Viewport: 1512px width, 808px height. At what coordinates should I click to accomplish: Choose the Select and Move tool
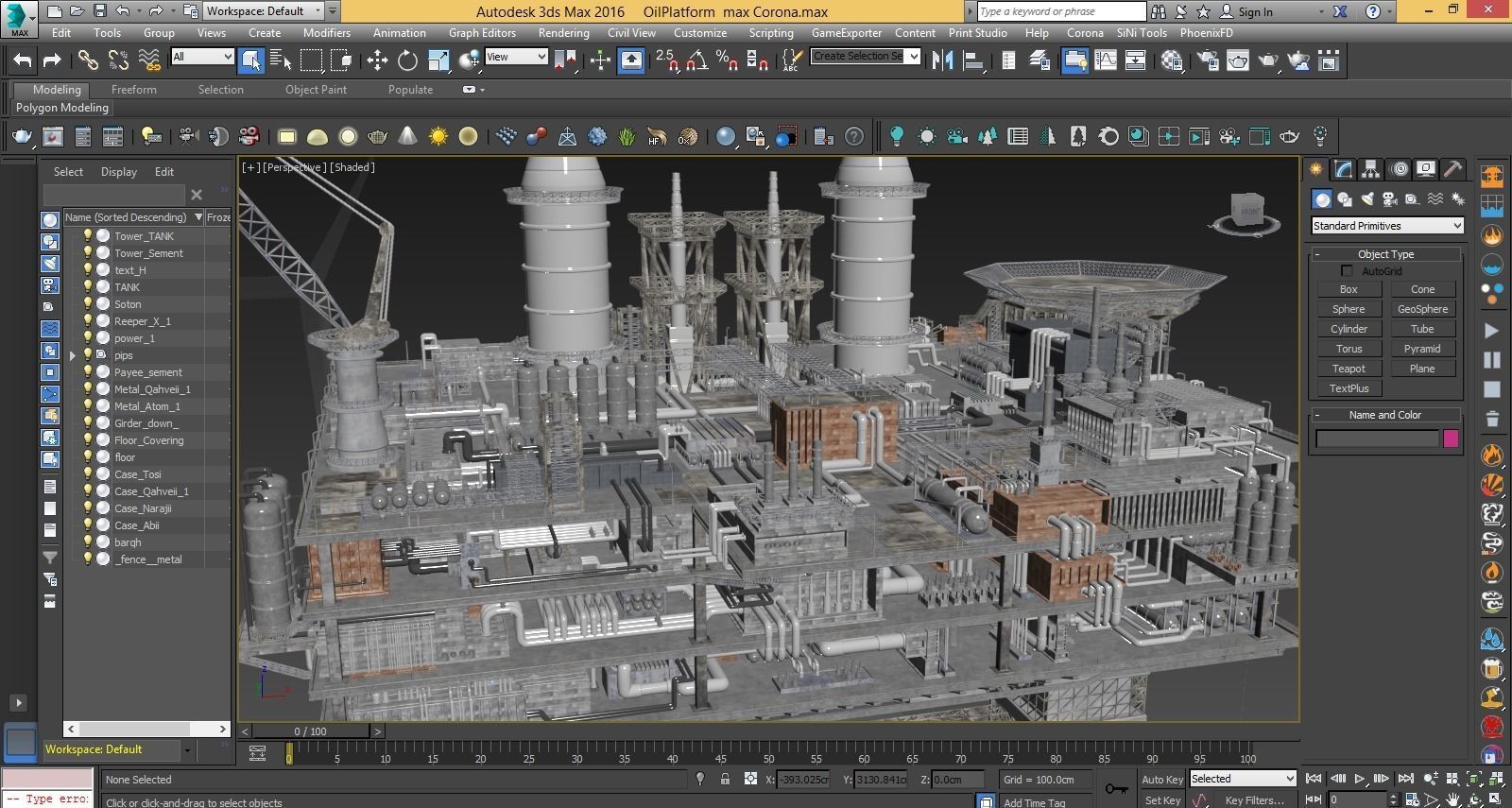pyautogui.click(x=377, y=61)
